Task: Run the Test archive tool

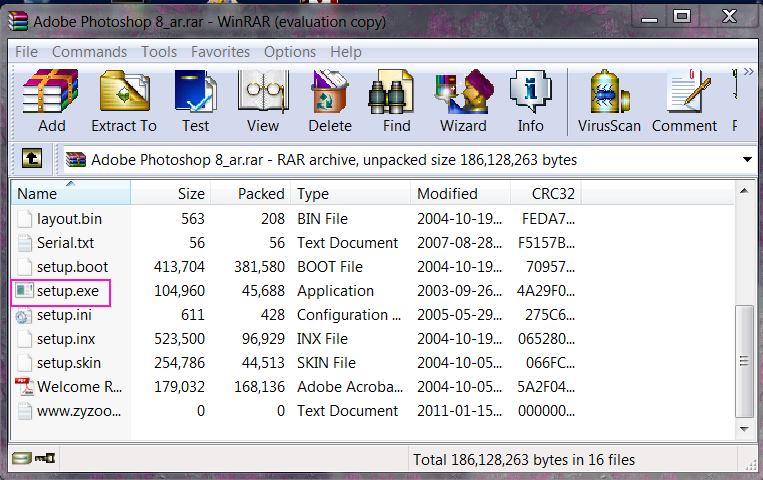Action: 195,101
